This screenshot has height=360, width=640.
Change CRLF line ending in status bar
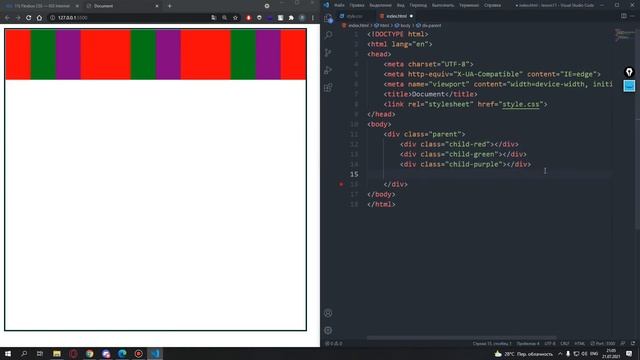(x=565, y=344)
